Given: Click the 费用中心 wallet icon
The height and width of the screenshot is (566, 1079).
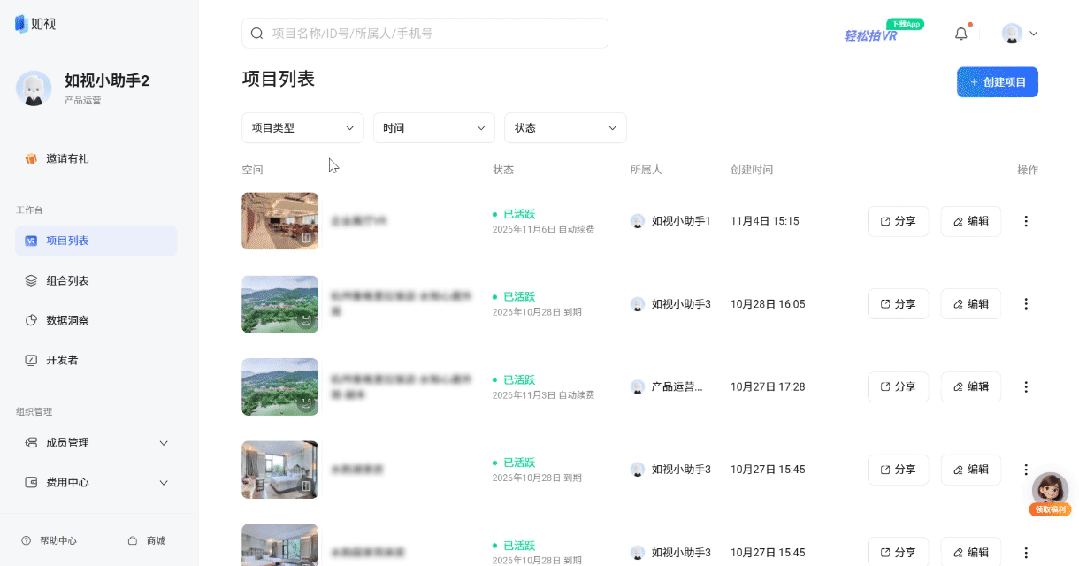Looking at the screenshot, I should point(31,483).
